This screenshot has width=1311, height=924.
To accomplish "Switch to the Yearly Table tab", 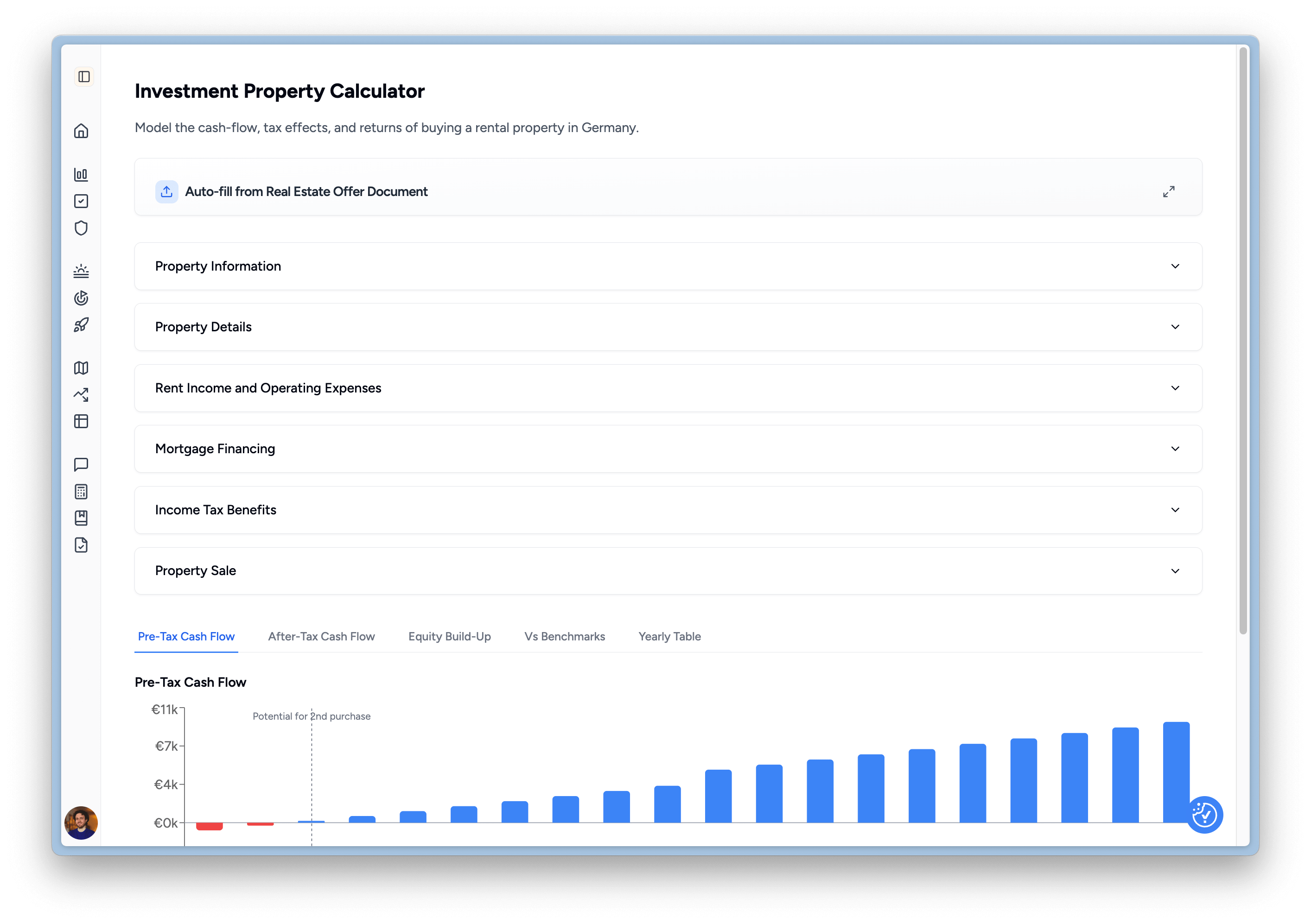I will (670, 636).
